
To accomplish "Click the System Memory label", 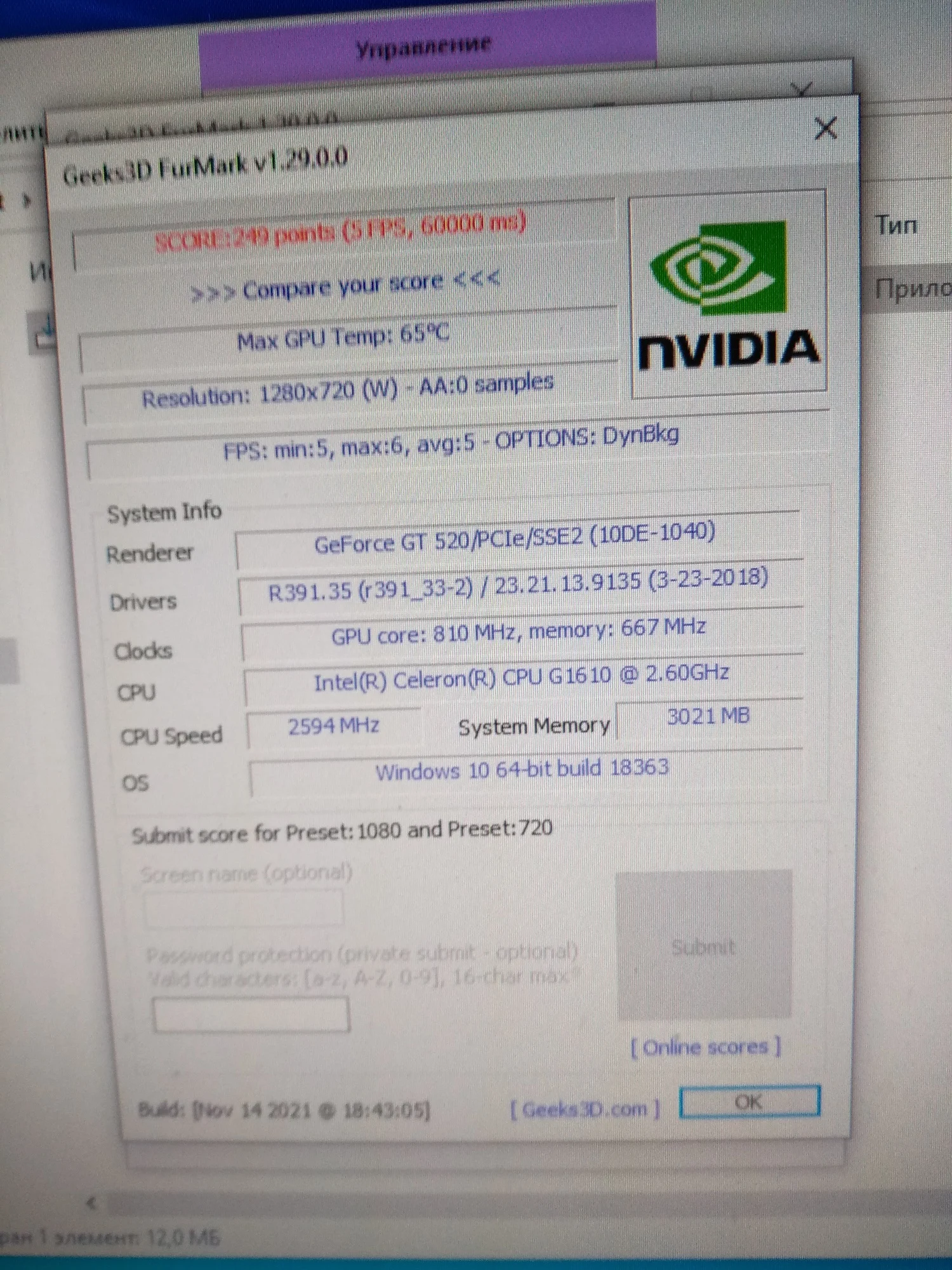I will tap(534, 726).
